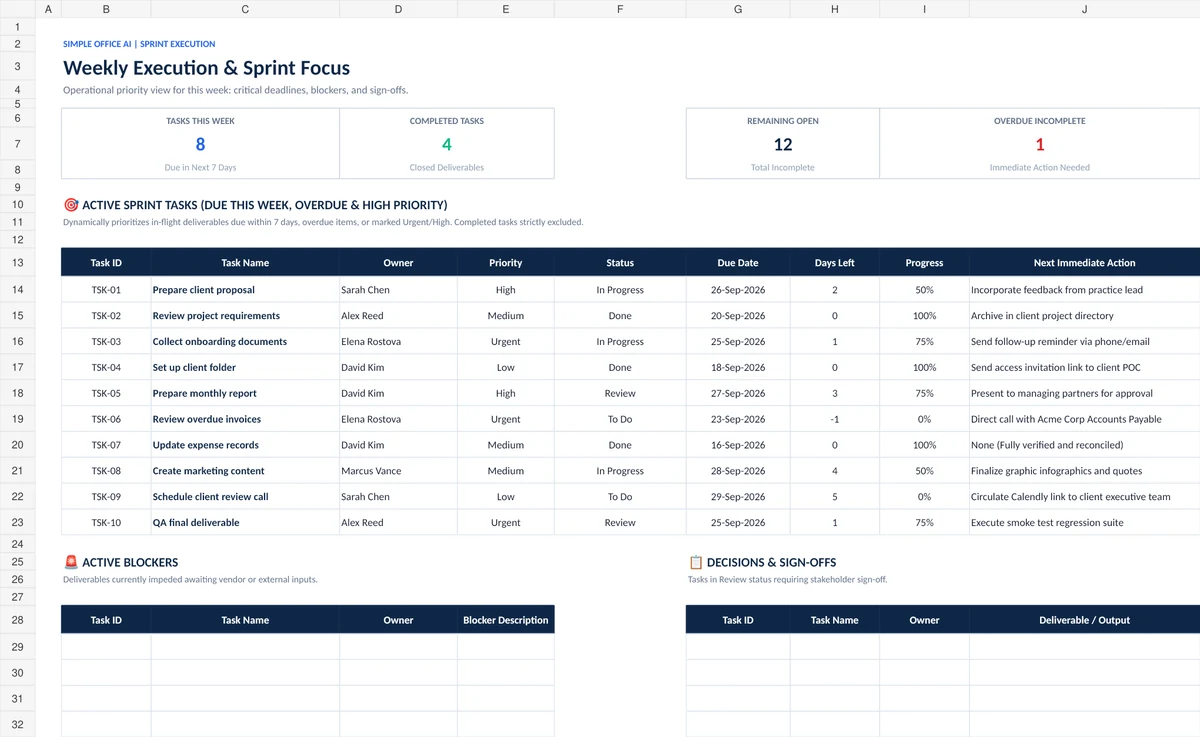
Task: Click 'Execute smoke test regression suite' cell
Action: 1084,523
